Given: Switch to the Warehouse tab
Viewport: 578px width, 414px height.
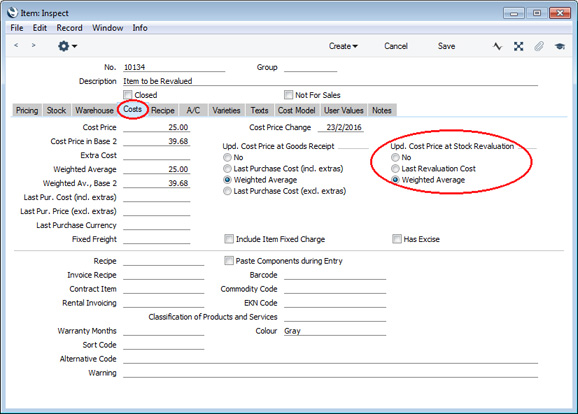Looking at the screenshot, I should [x=94, y=110].
